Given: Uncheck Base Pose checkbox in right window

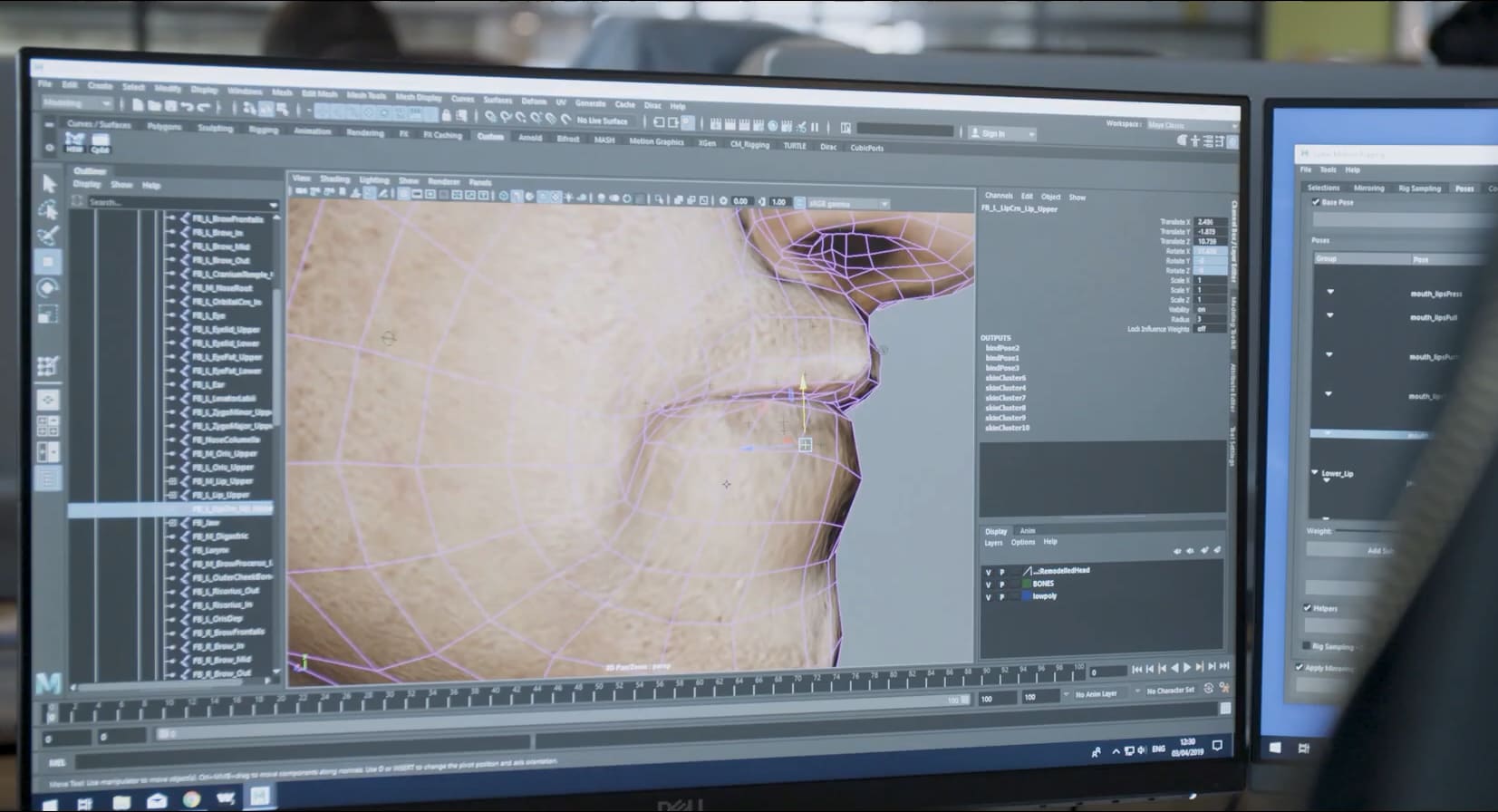Looking at the screenshot, I should pyautogui.click(x=1316, y=202).
